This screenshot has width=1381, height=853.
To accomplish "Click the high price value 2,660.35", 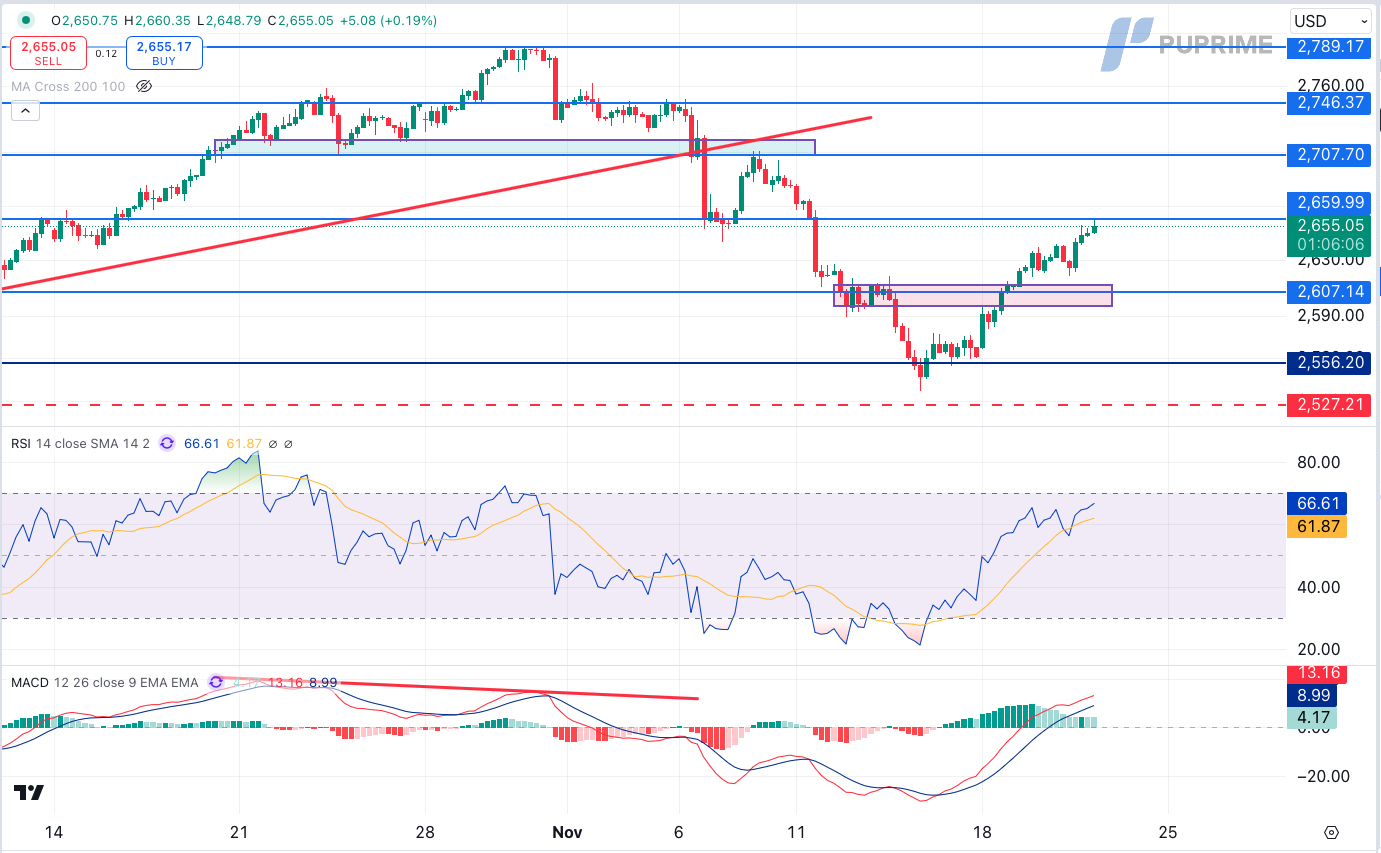I will [164, 21].
